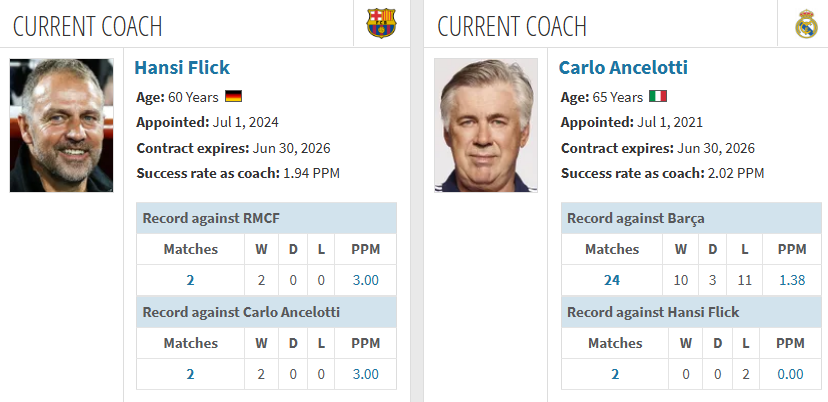The image size is (828, 402).
Task: Open the Hansi Flick name link
Action: pos(182,68)
